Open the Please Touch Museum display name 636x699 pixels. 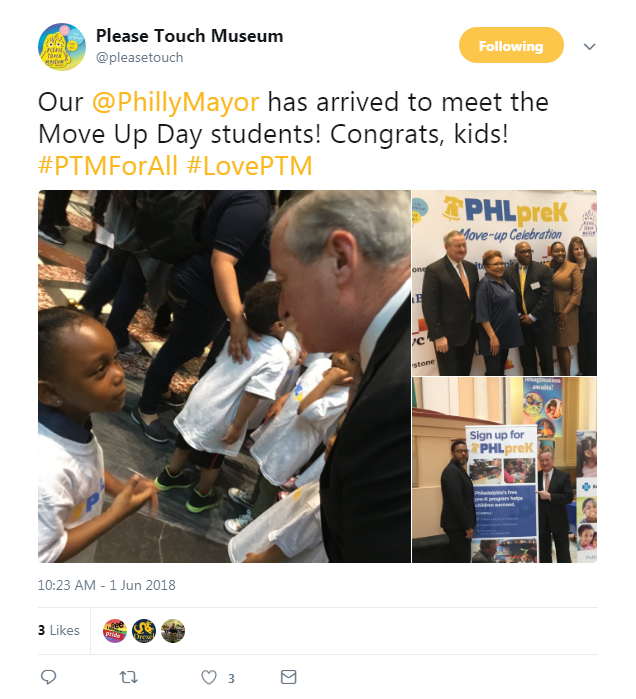[189, 36]
